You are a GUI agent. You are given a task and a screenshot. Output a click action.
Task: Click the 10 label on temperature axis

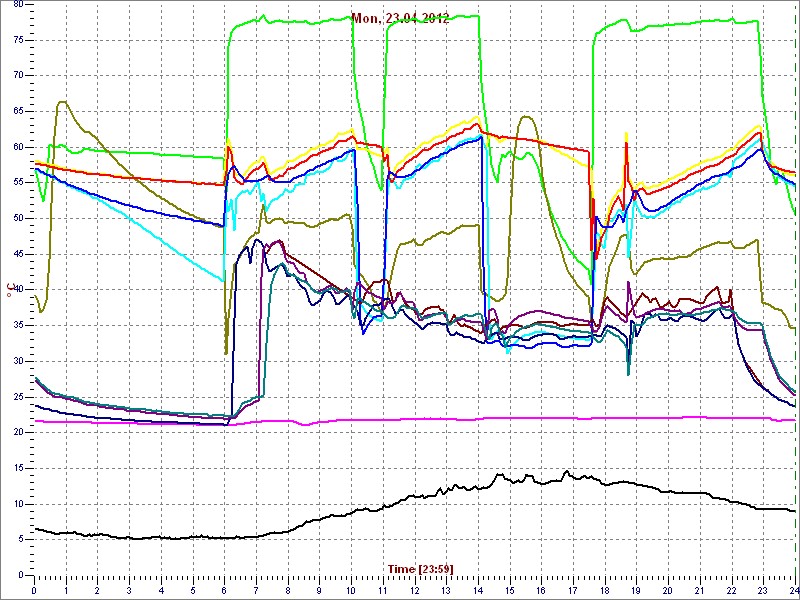[x=17, y=504]
